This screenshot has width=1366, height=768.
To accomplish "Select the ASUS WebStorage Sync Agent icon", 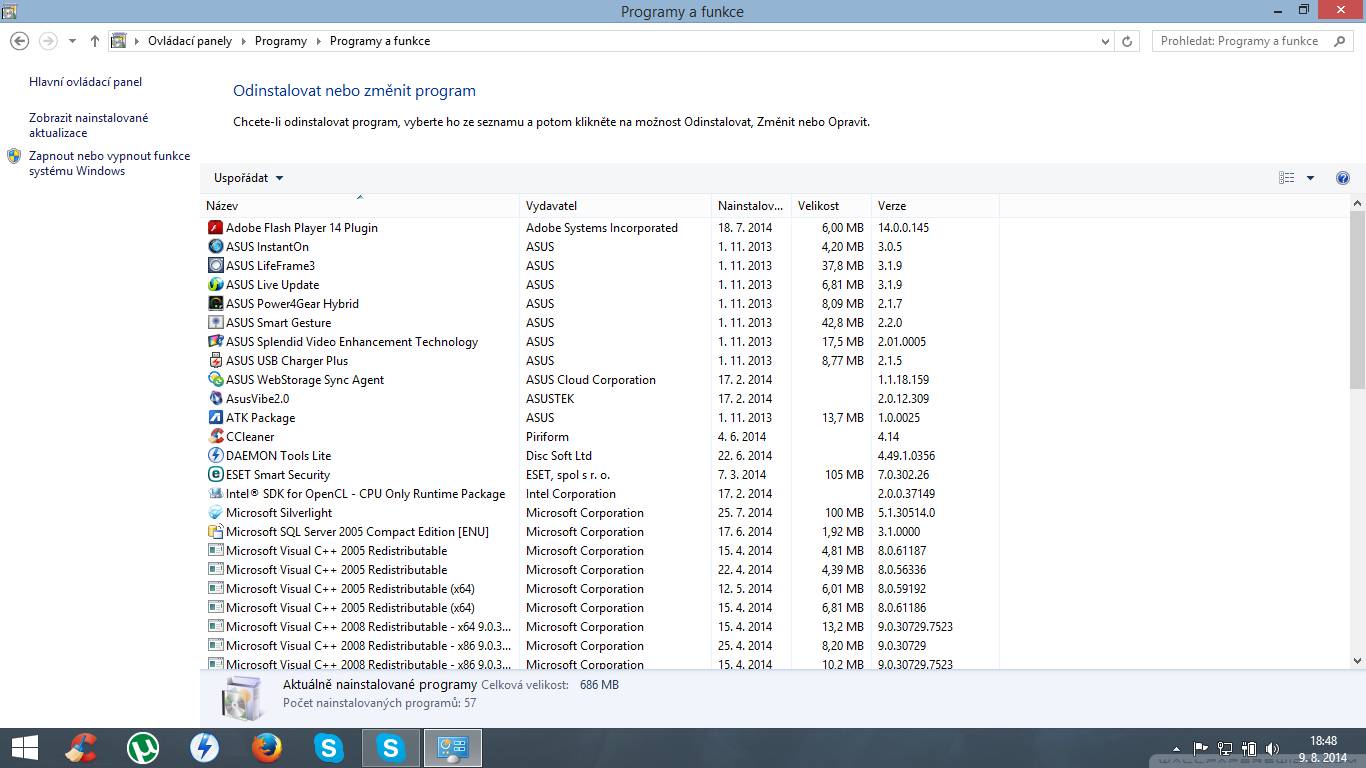I will click(215, 380).
